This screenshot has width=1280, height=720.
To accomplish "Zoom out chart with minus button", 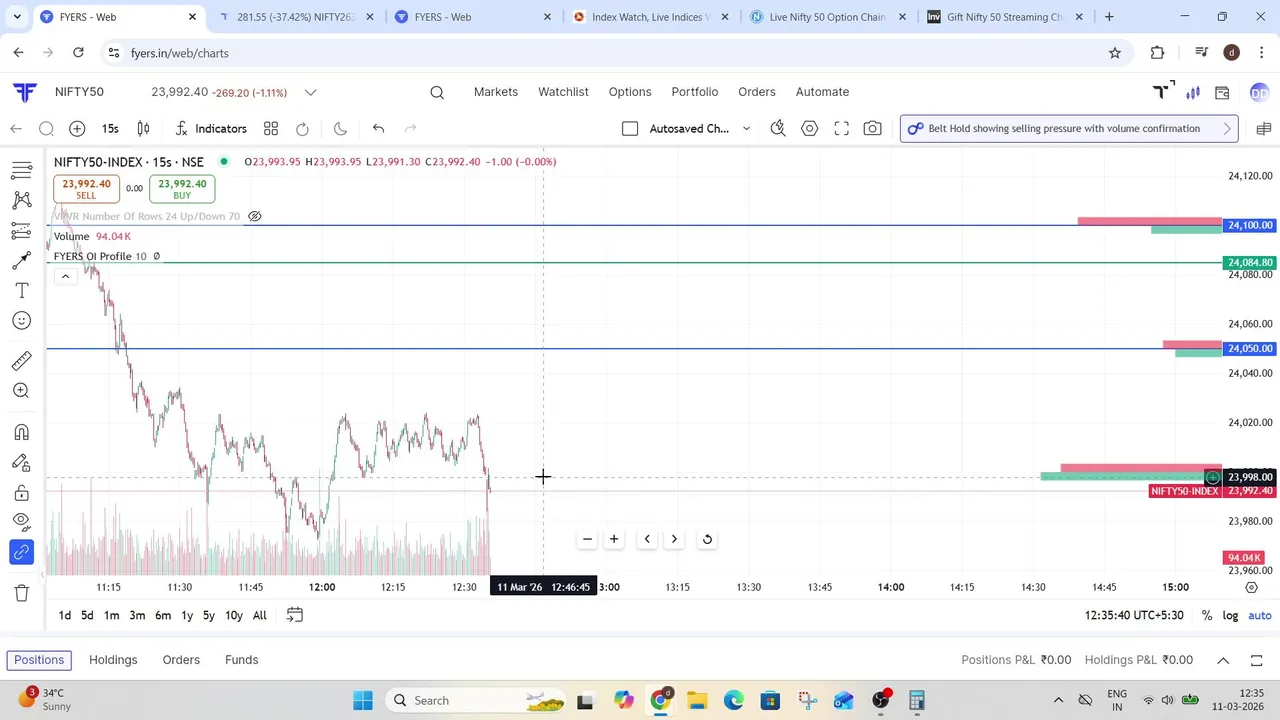I will click(588, 539).
